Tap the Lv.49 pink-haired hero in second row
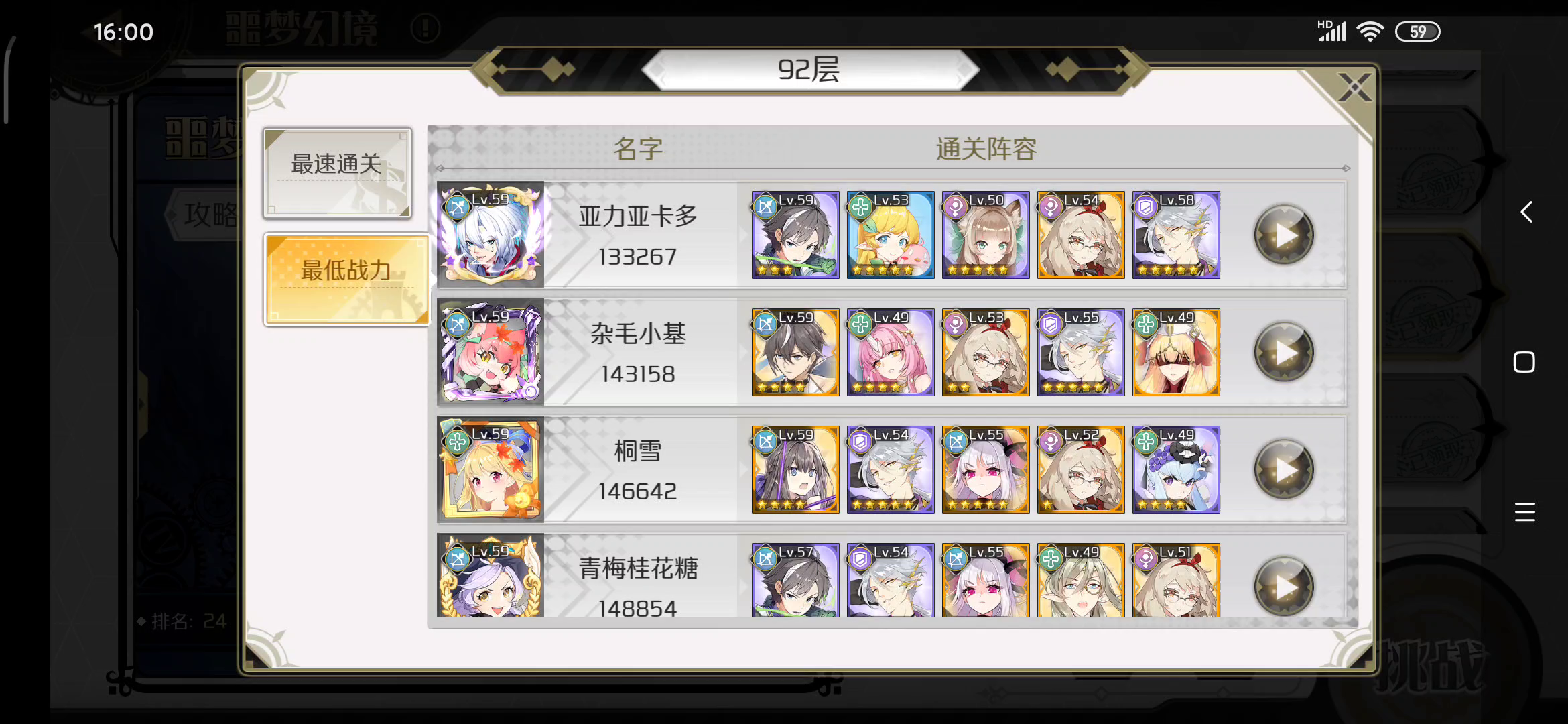 coord(891,352)
